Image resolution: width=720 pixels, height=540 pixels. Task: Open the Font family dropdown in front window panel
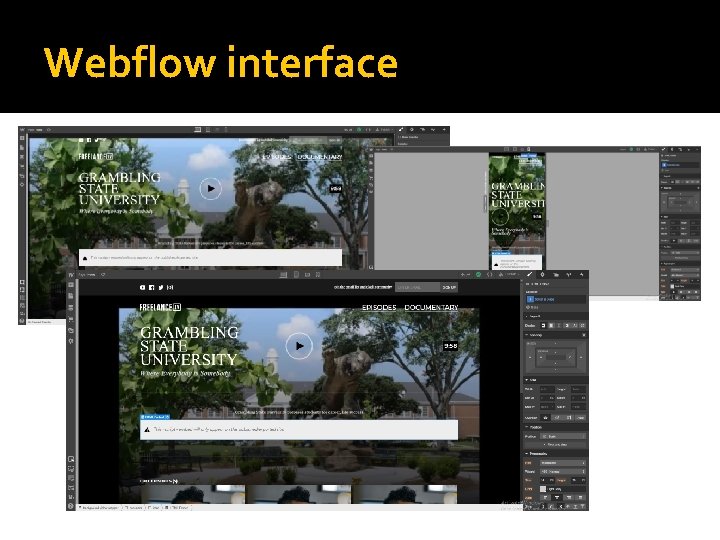coord(563,463)
